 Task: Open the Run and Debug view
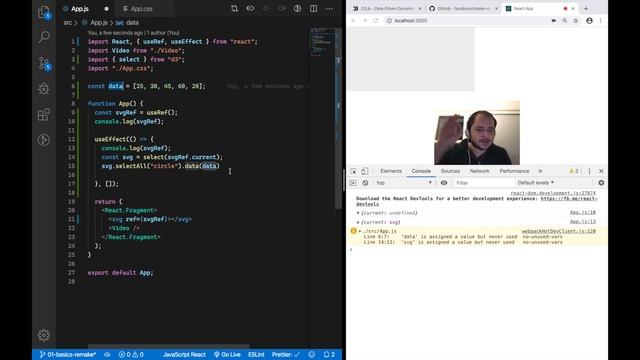(44, 88)
